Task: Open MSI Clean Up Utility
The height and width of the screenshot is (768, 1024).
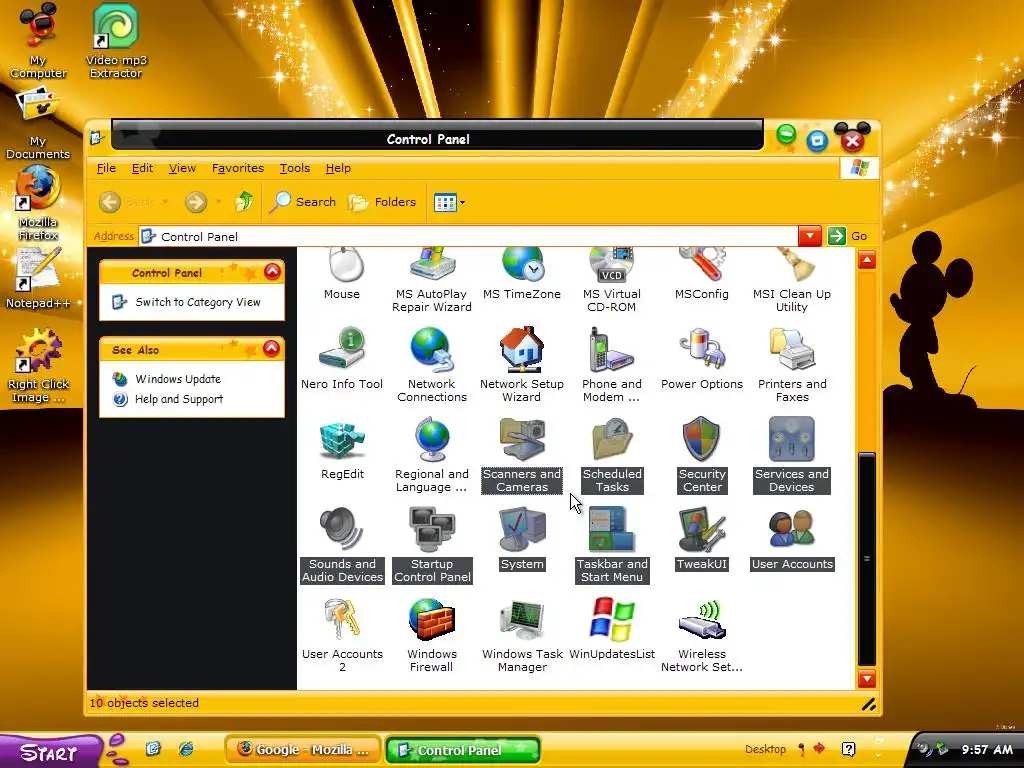Action: 792,281
